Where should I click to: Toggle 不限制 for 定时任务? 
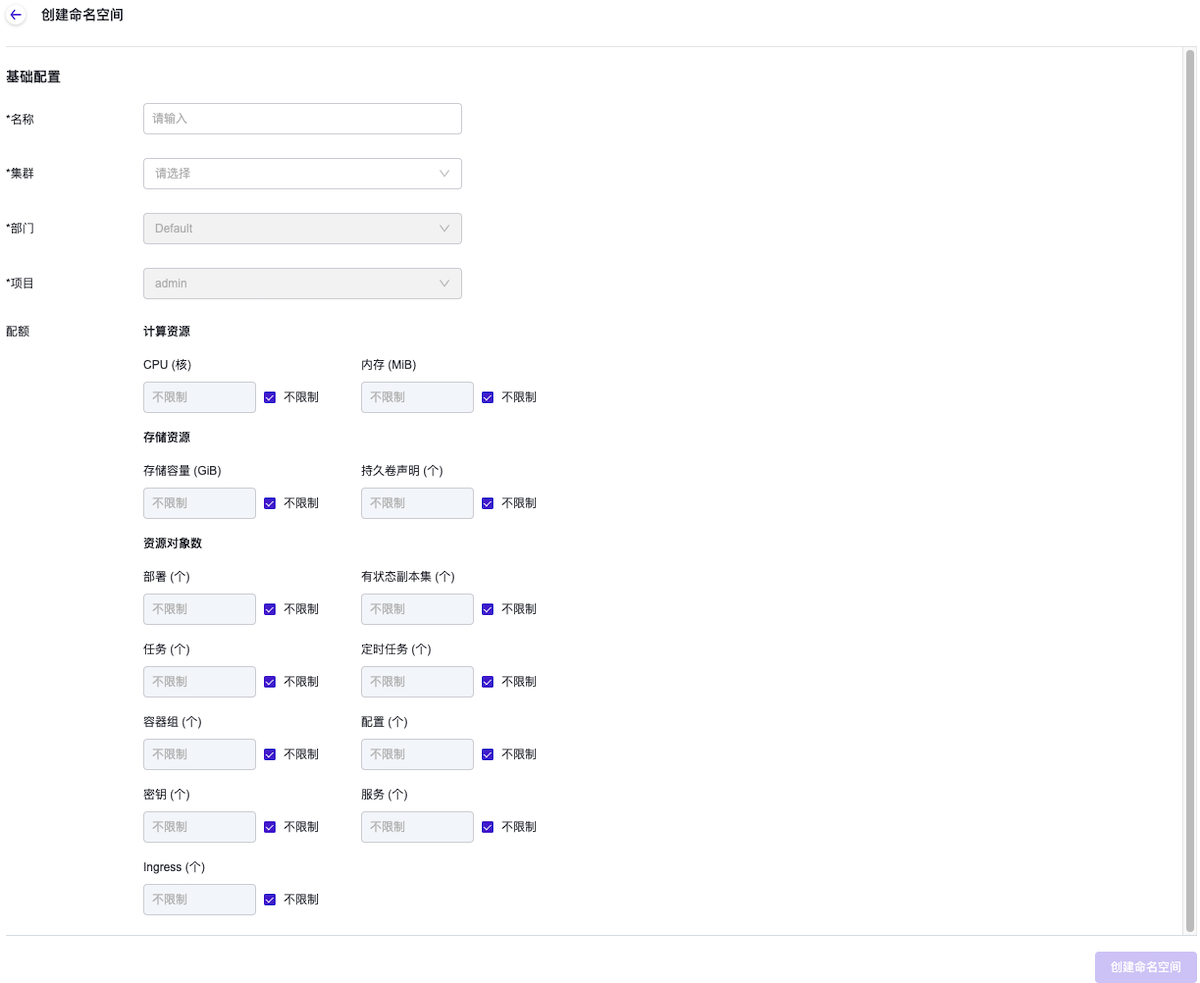point(488,682)
